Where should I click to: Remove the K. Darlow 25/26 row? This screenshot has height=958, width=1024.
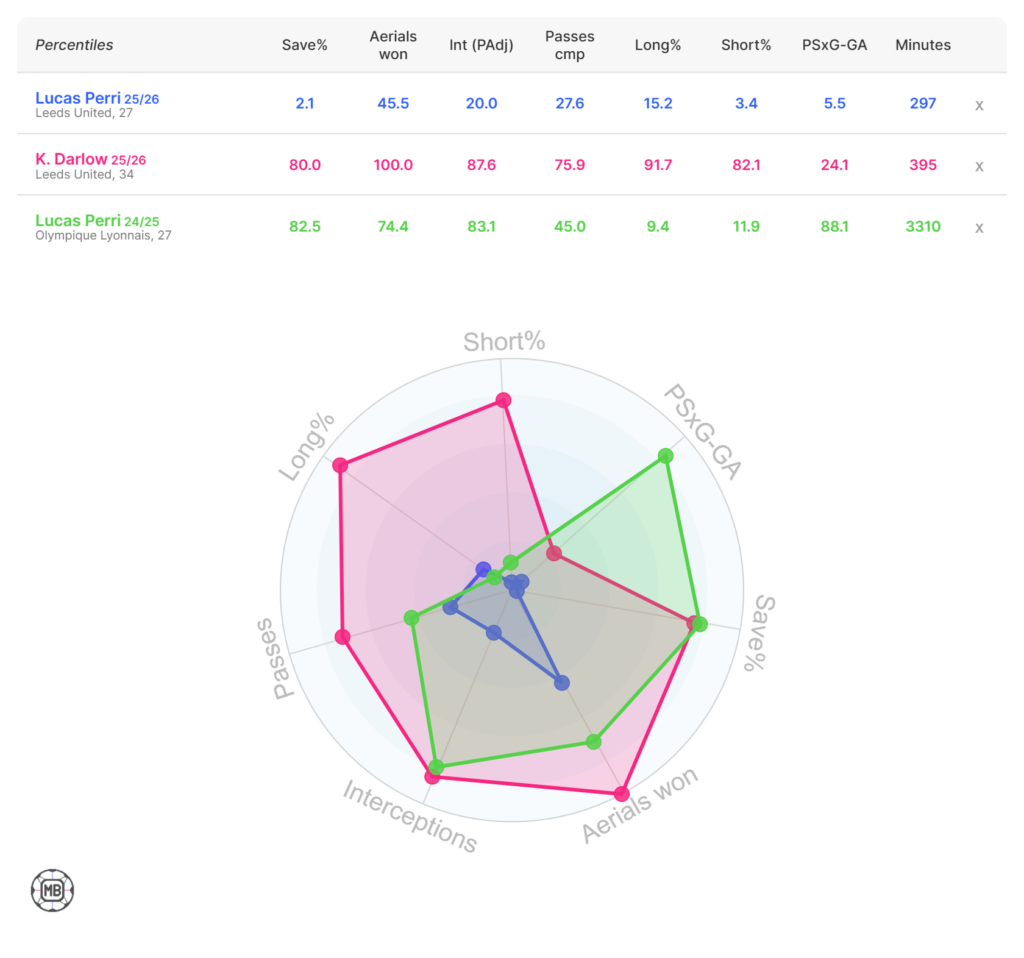tap(979, 166)
